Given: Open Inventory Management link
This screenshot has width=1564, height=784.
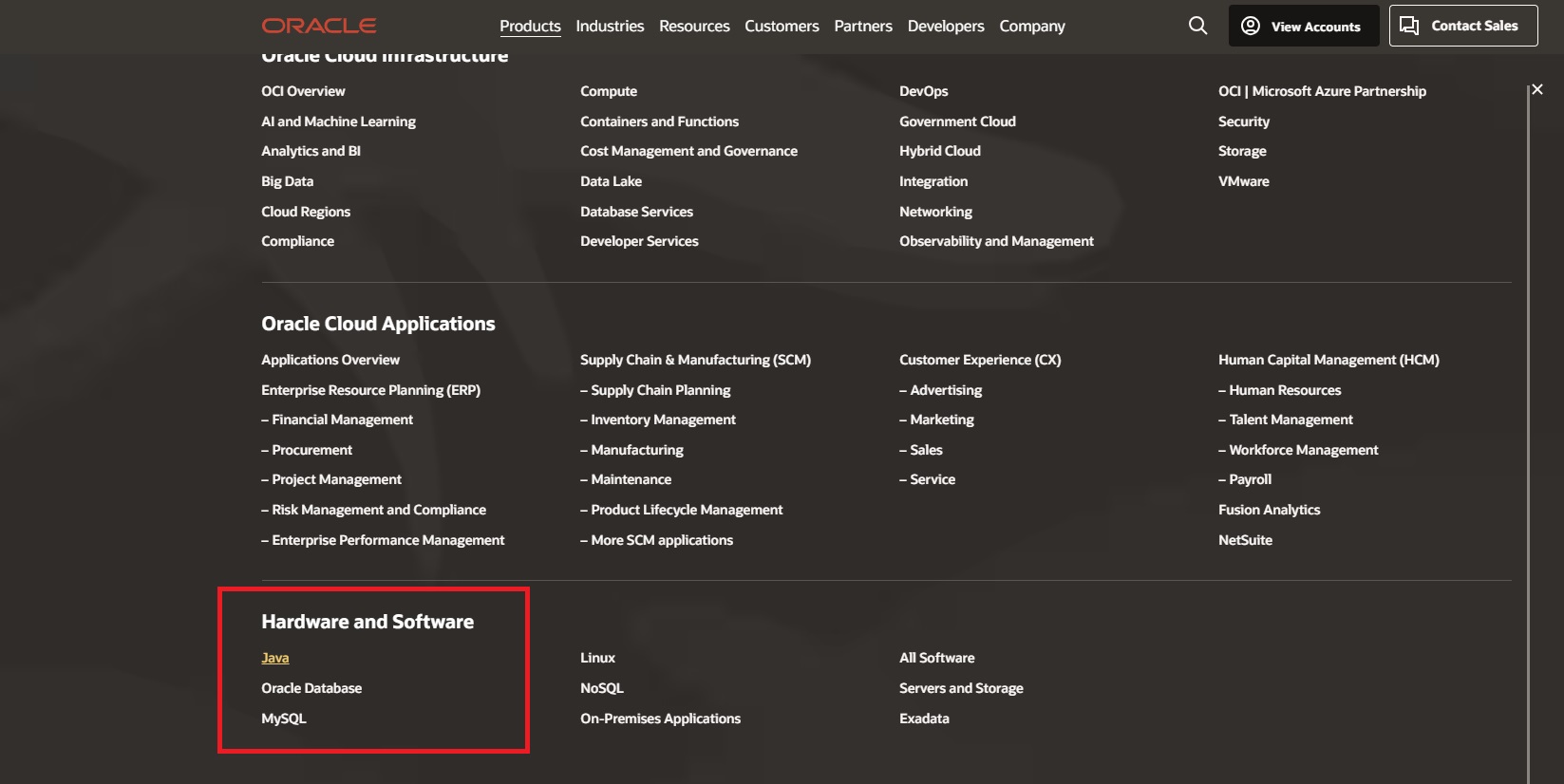Looking at the screenshot, I should click(x=658, y=420).
